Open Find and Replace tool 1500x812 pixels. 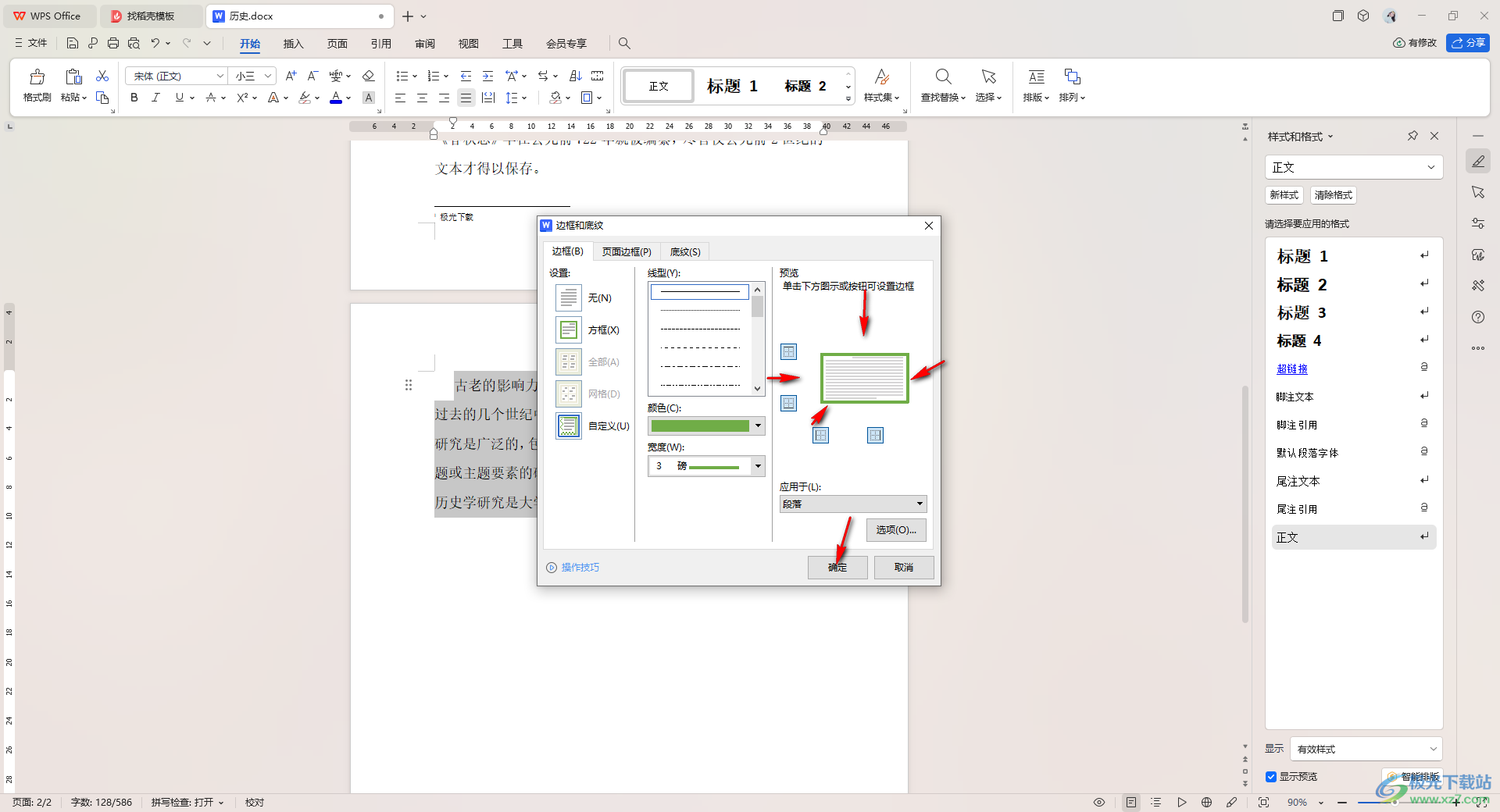(x=943, y=85)
